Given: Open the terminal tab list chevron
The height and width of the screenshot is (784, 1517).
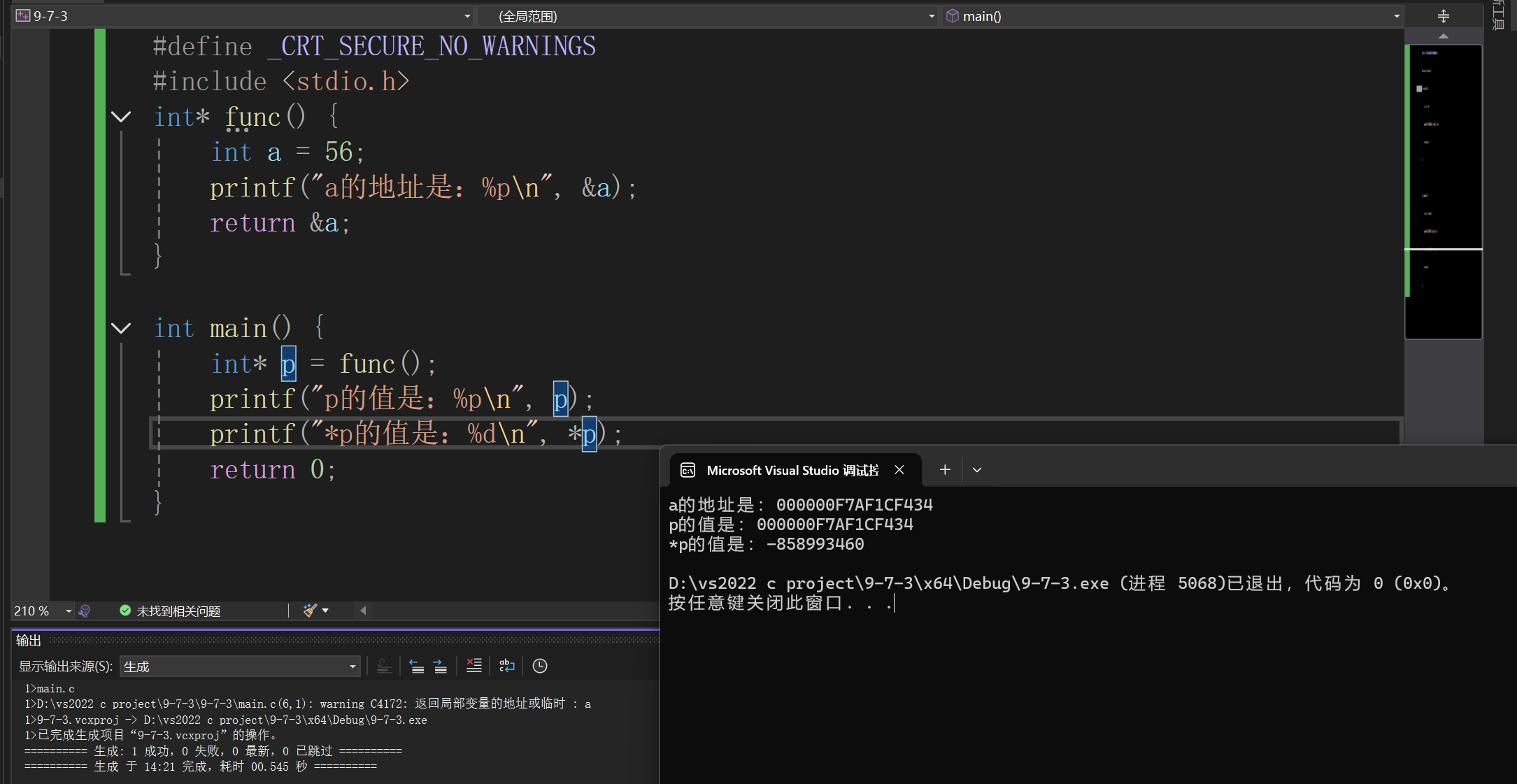Looking at the screenshot, I should [x=977, y=470].
